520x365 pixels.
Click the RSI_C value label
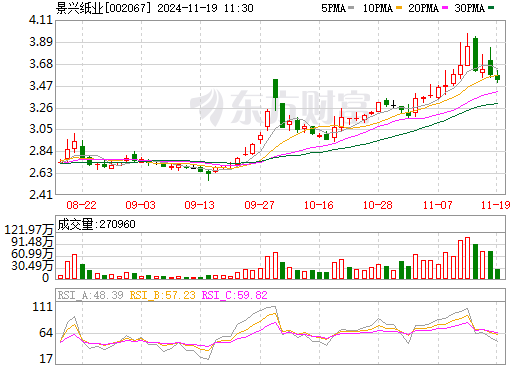(235, 295)
